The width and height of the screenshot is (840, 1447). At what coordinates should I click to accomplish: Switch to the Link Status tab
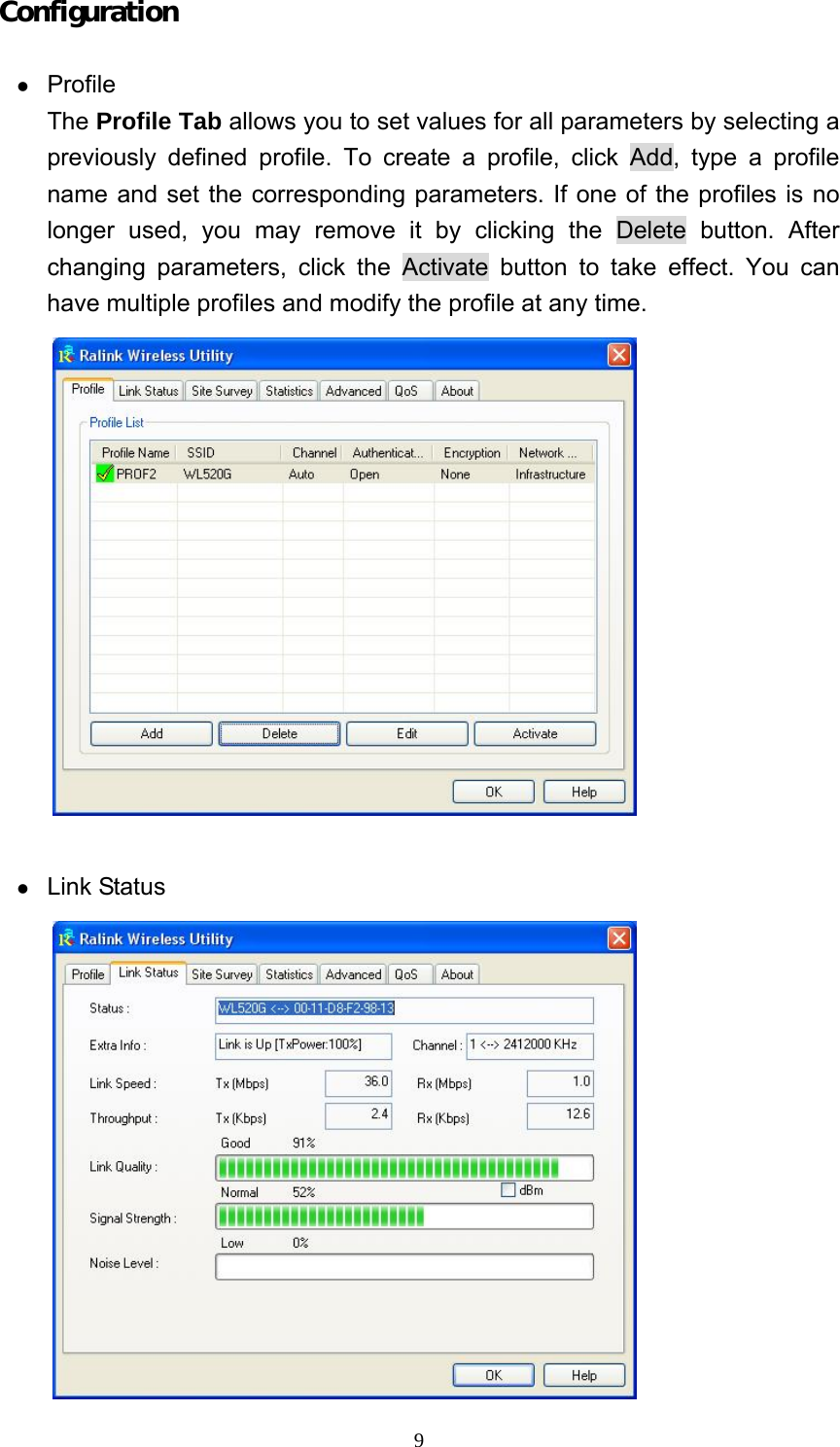tap(148, 390)
